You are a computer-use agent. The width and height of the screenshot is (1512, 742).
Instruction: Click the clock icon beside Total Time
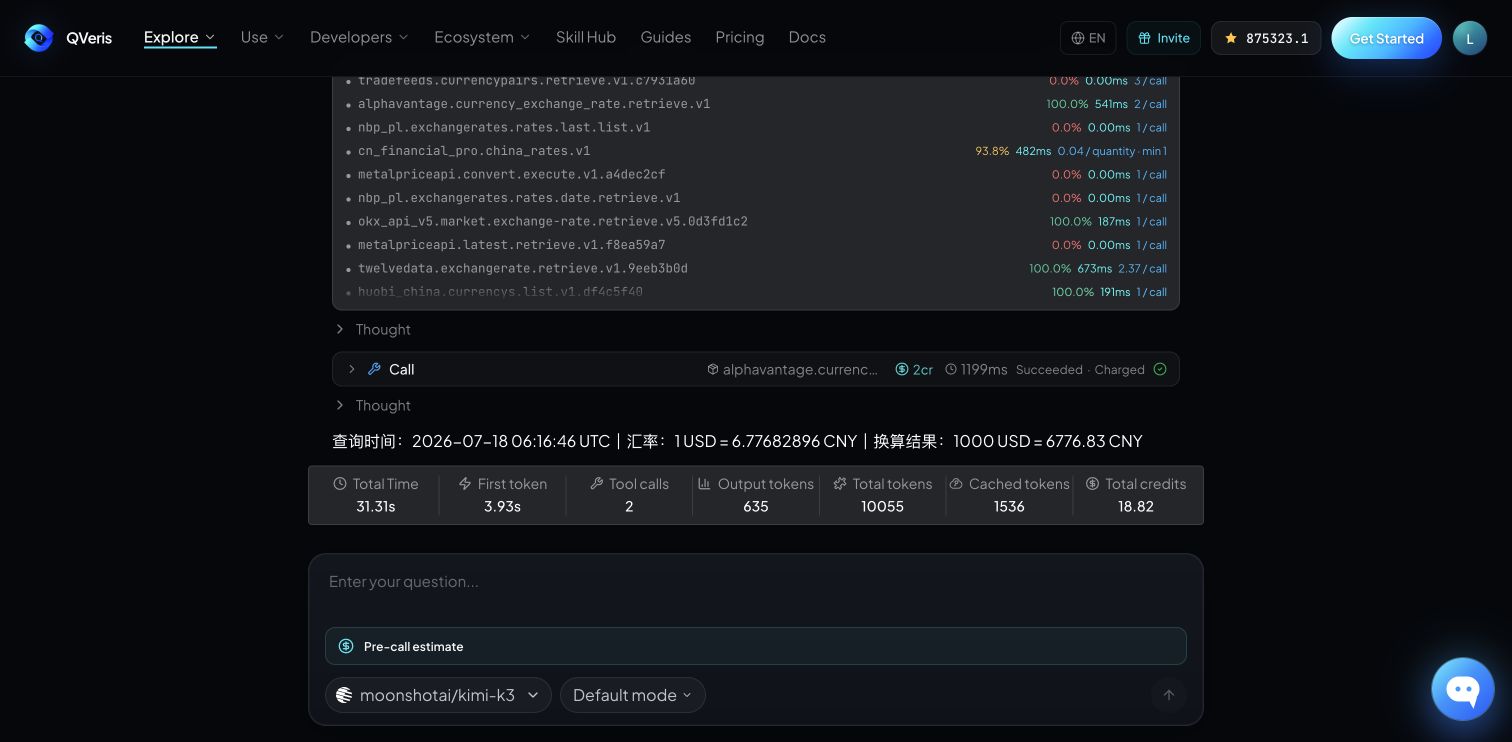[x=340, y=484]
